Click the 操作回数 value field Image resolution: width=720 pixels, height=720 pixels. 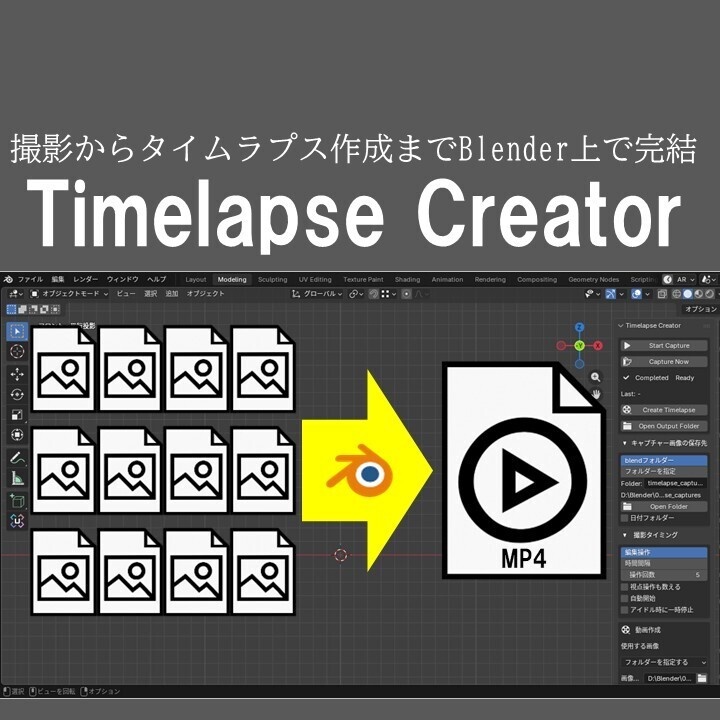[x=664, y=575]
